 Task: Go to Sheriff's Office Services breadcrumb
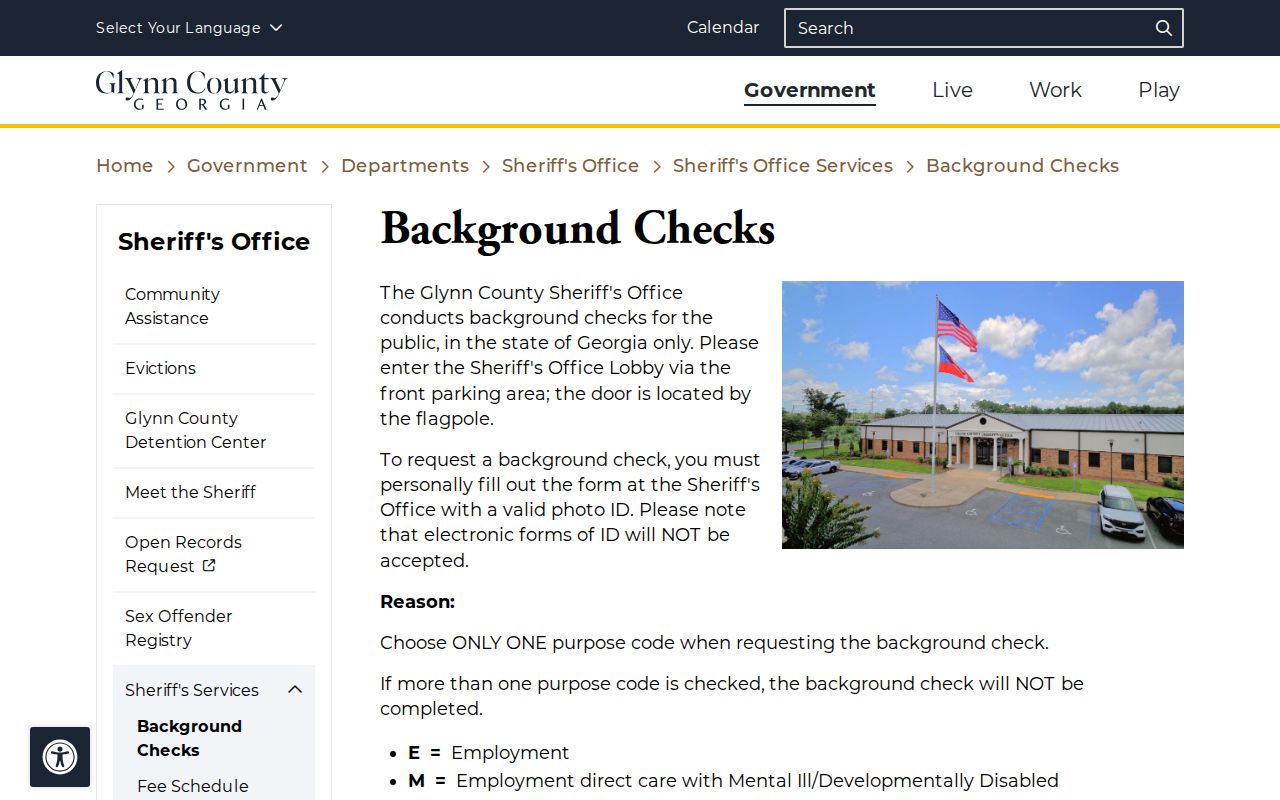[x=783, y=166]
